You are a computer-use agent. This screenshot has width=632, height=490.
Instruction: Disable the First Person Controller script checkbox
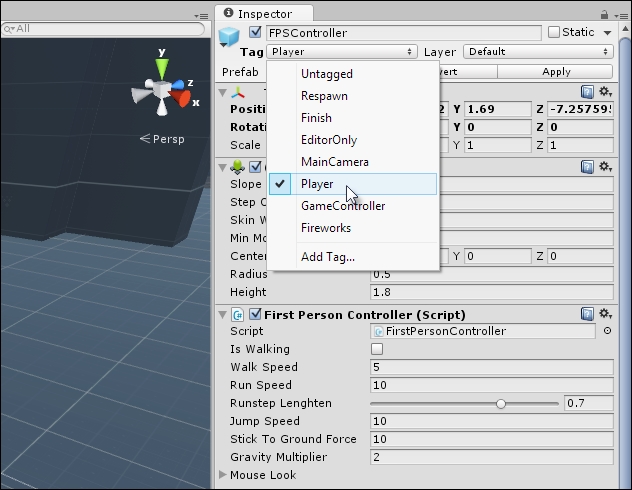(255, 314)
